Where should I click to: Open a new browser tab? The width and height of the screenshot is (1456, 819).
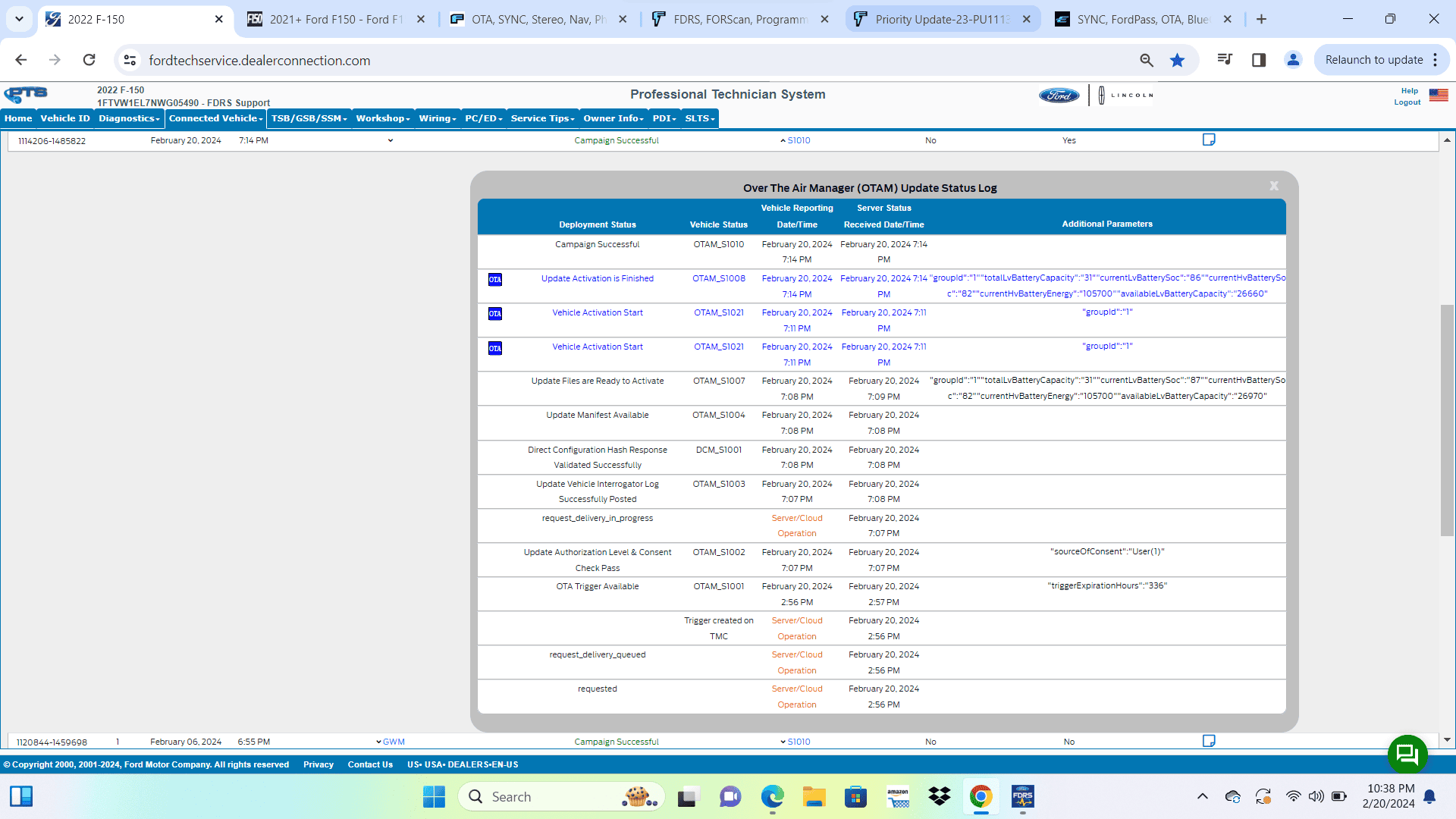click(x=1261, y=19)
